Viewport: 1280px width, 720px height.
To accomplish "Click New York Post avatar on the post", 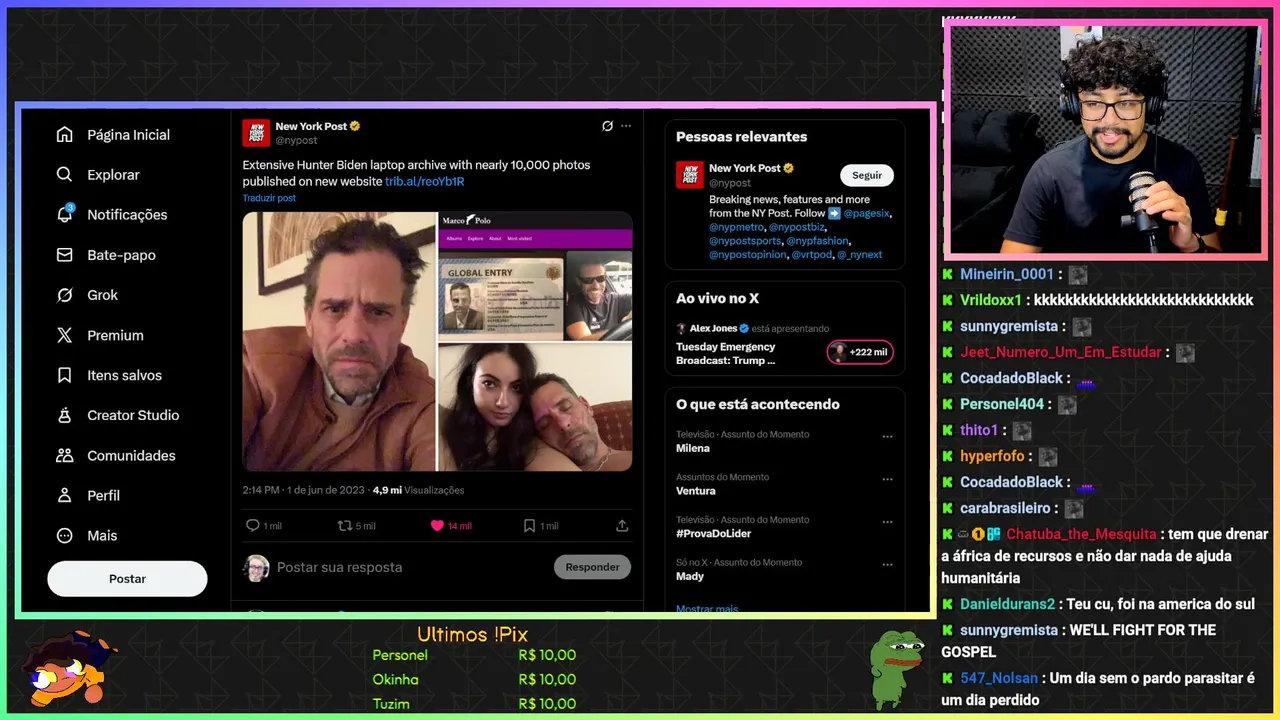I will tap(256, 133).
